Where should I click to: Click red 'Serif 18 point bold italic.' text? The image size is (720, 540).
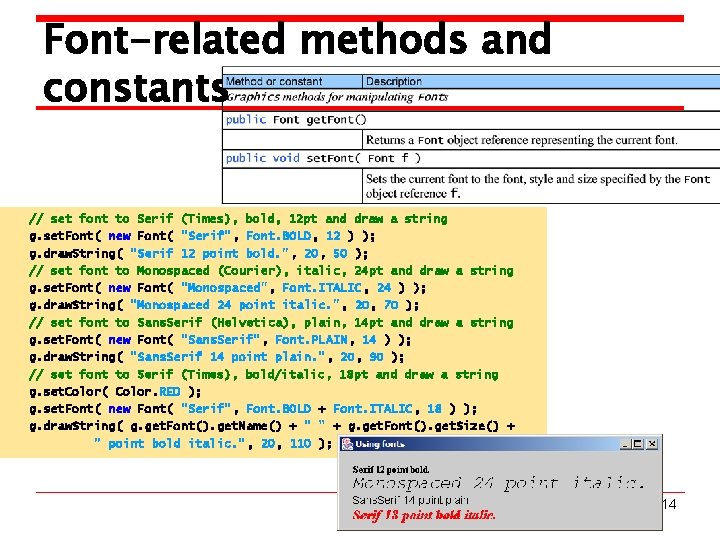click(x=424, y=515)
